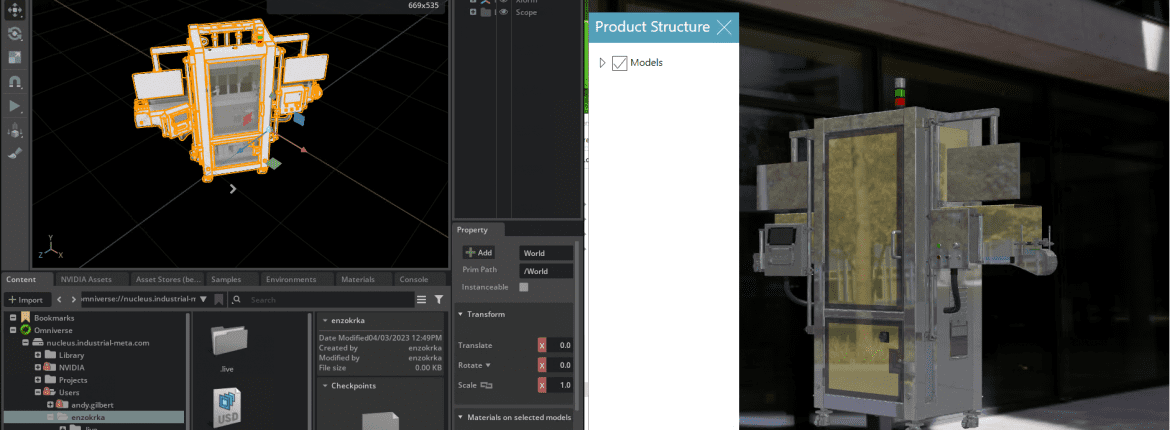The image size is (1170, 430).
Task: Expand the Library folder
Action: pos(38,355)
